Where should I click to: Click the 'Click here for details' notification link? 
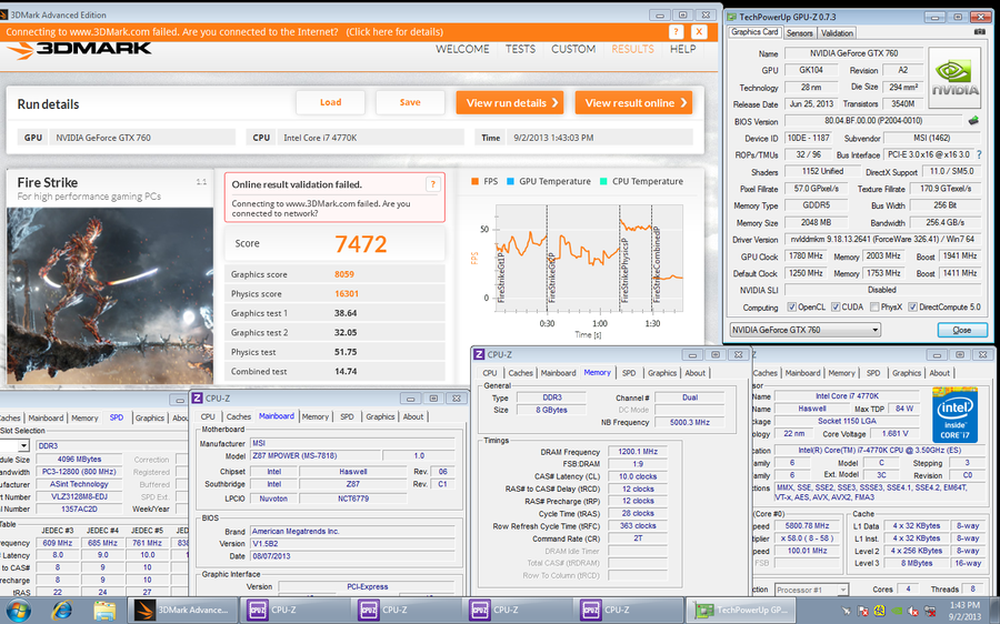coord(395,32)
